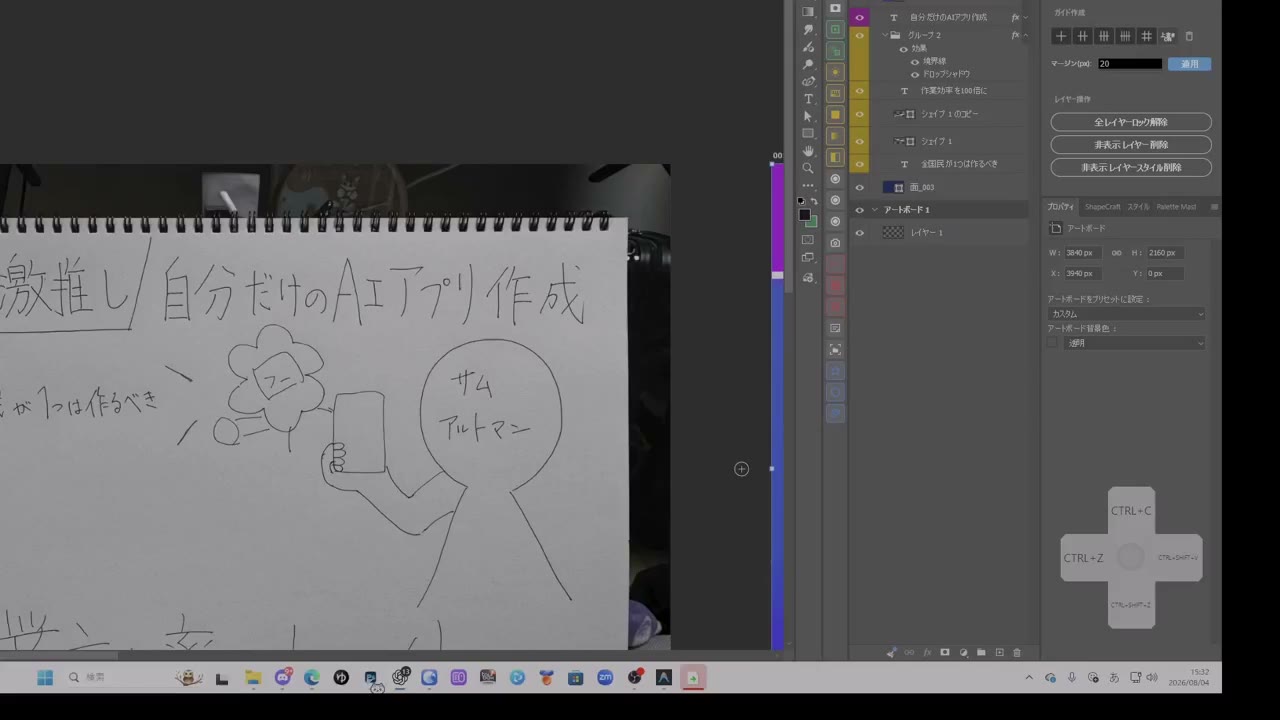Click the margin px input field

[x=1130, y=64]
